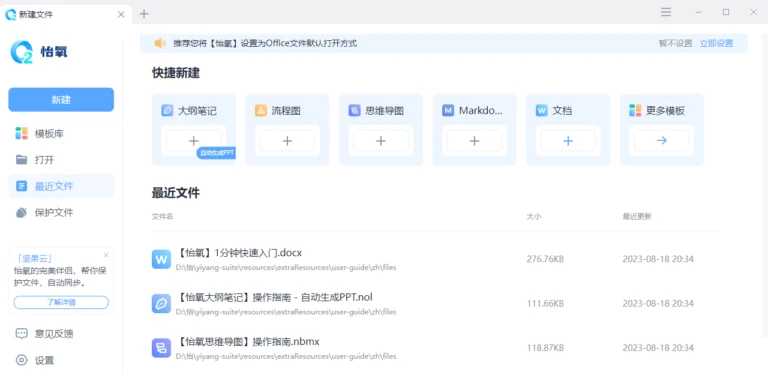Screen dimensions: 768x384
Task: Click the 模板库 colorful grid icon
Action: point(22,133)
